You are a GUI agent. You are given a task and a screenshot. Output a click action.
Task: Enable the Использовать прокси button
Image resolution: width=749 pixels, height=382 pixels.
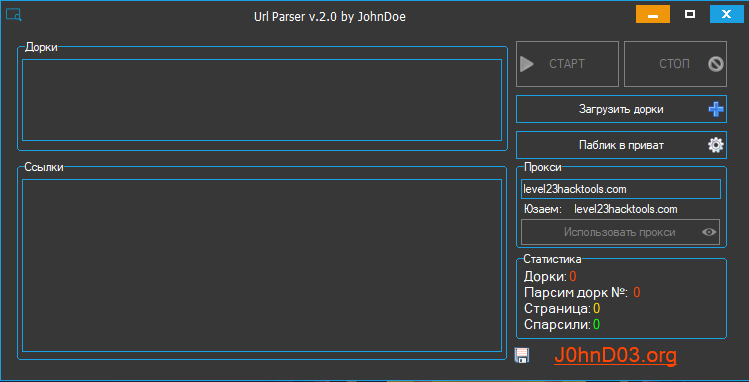[x=621, y=233]
